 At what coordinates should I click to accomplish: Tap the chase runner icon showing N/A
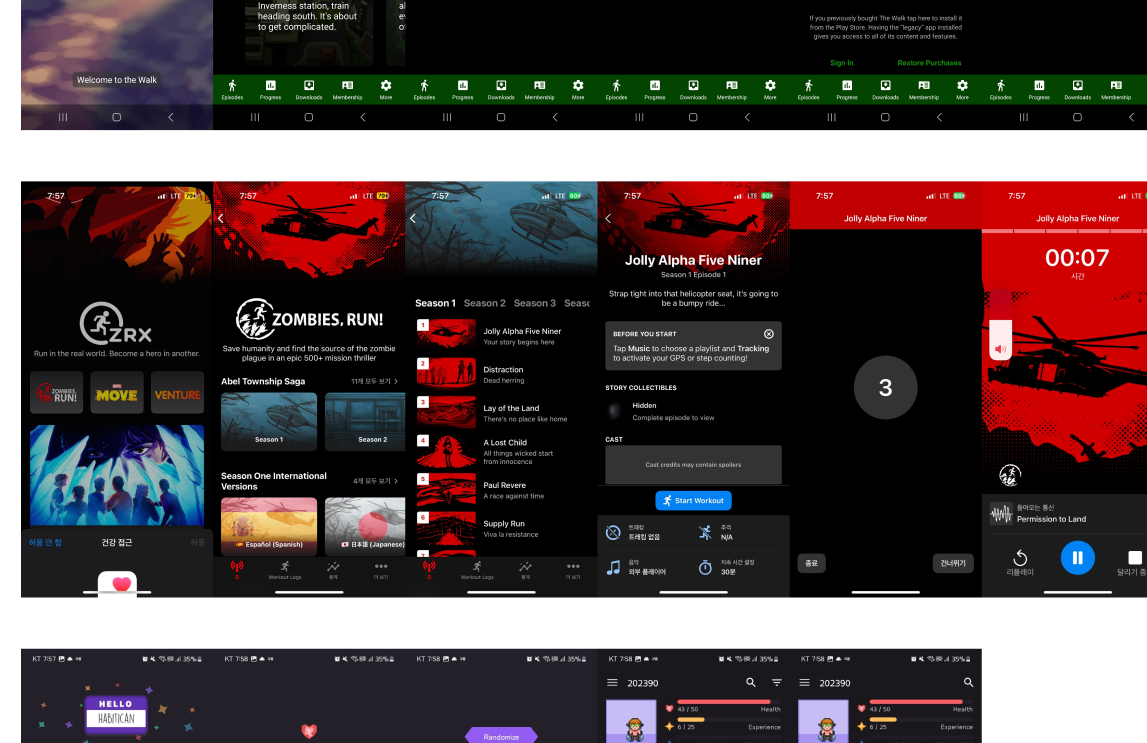click(705, 532)
